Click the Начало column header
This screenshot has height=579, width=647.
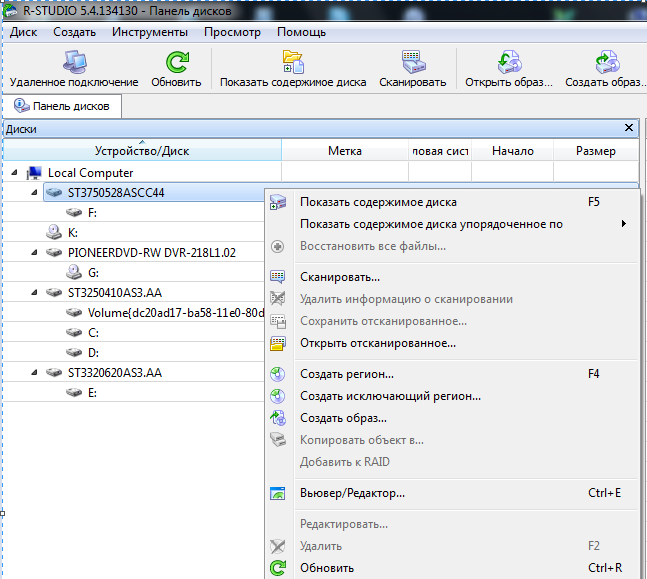[x=512, y=151]
